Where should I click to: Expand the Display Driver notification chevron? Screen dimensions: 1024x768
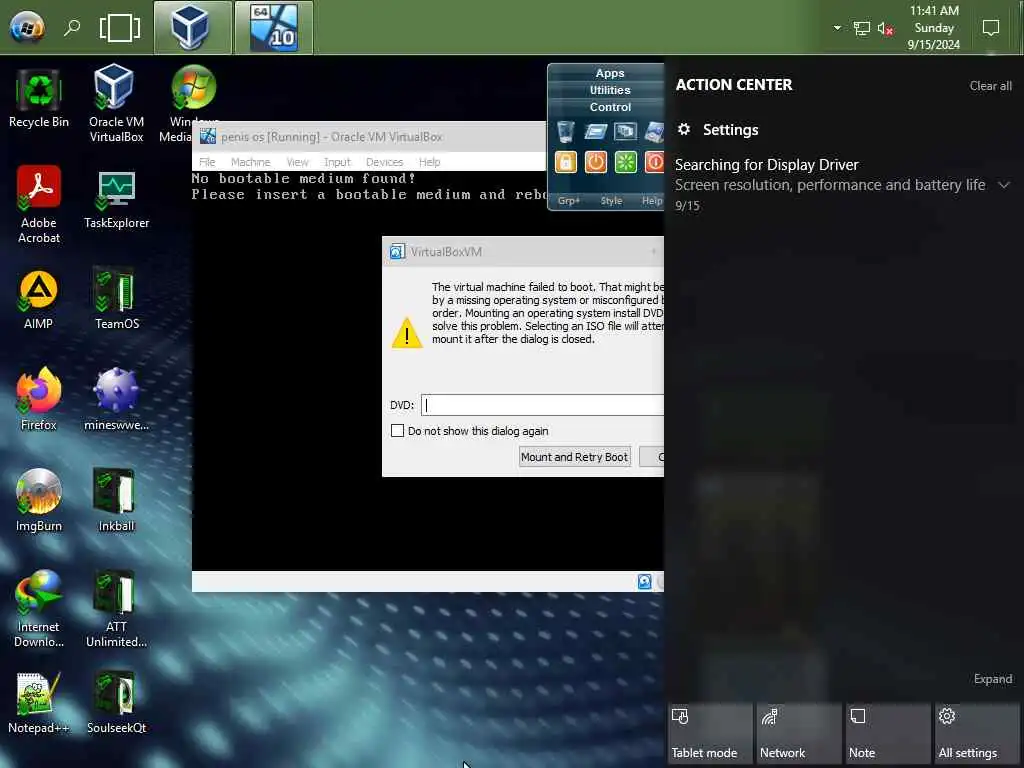1004,185
